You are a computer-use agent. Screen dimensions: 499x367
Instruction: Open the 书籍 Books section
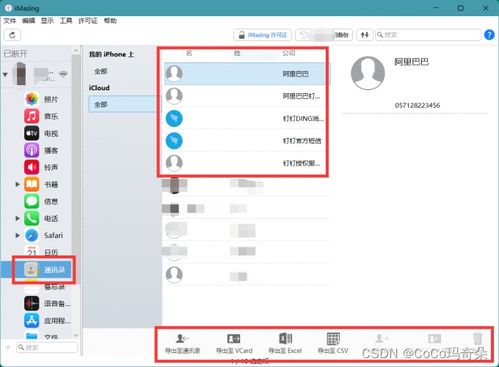42,184
